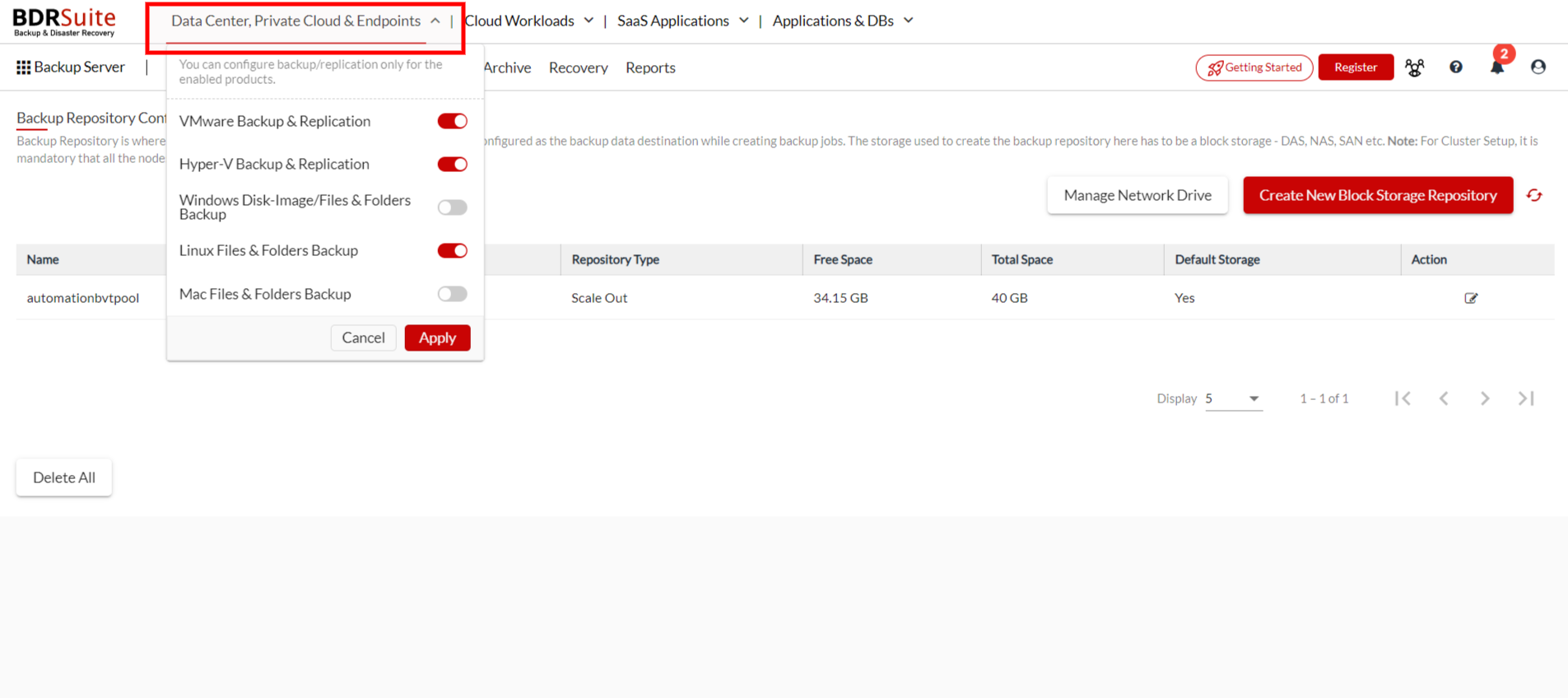Open the Backup Server grid menu icon
This screenshot has height=698, width=1568.
23,67
